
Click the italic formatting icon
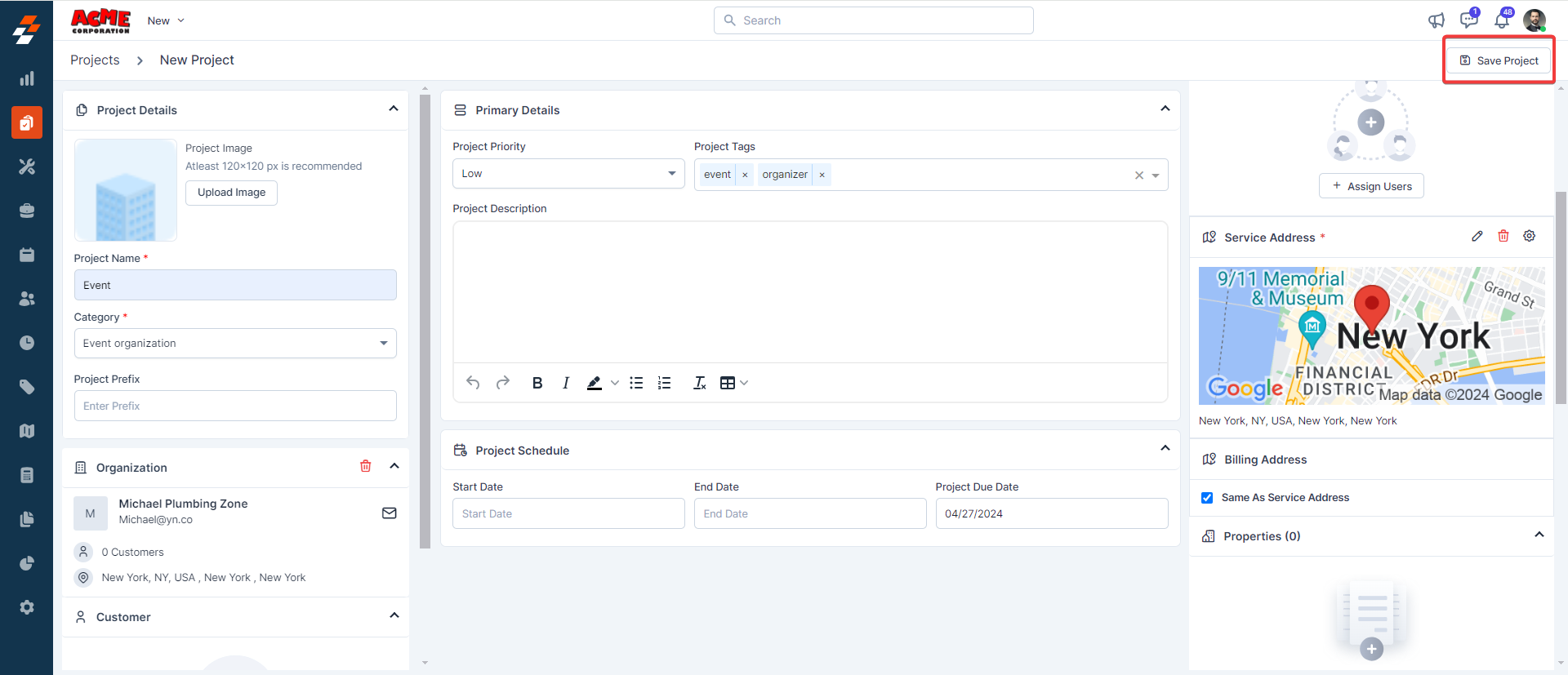click(565, 383)
